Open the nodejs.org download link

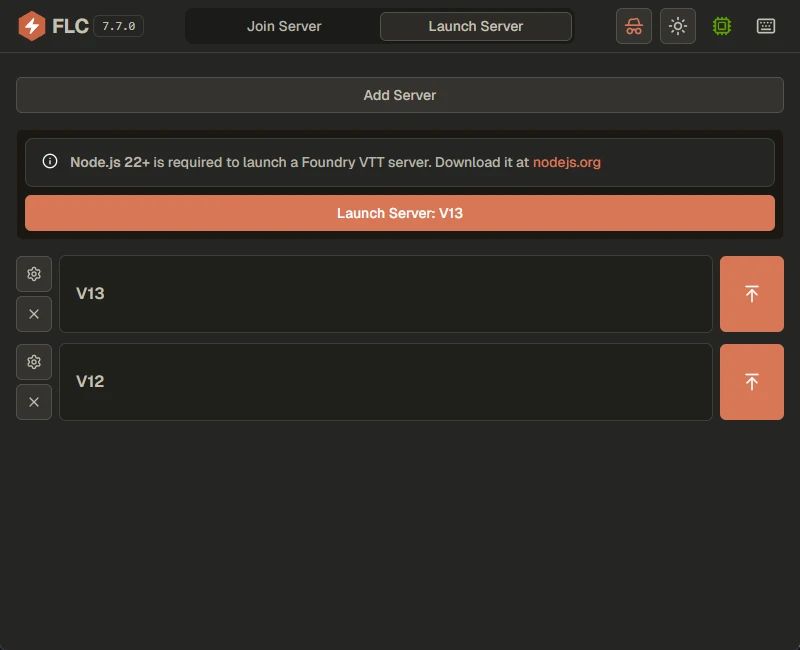point(567,161)
